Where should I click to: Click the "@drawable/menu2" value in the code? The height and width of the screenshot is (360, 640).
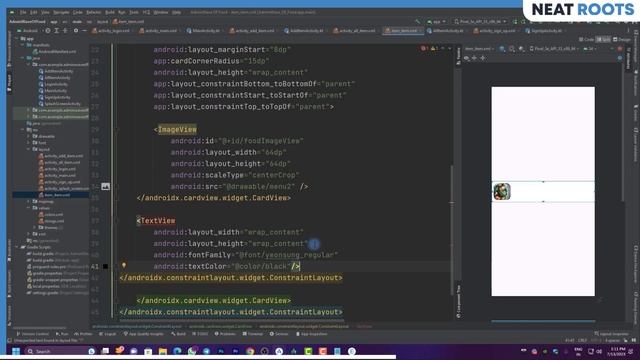click(x=259, y=187)
